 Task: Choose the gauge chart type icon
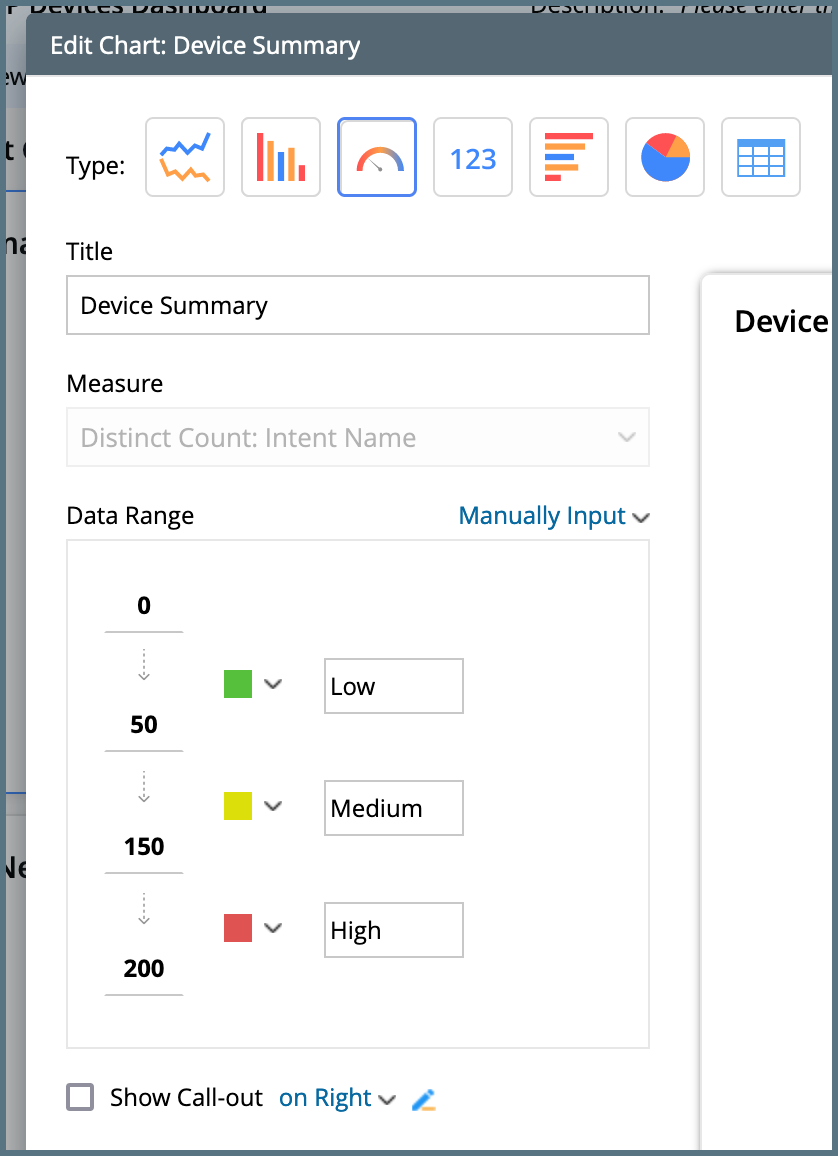coord(377,157)
